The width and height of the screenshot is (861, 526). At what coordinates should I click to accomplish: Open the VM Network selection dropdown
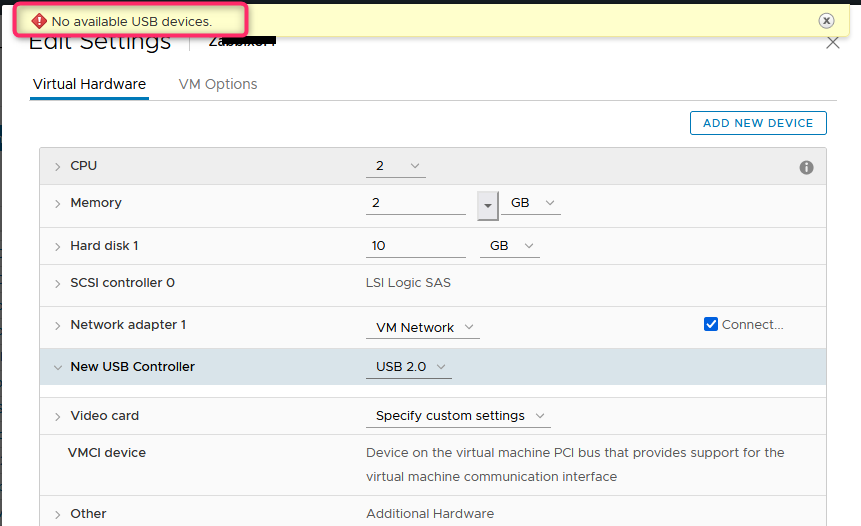423,327
